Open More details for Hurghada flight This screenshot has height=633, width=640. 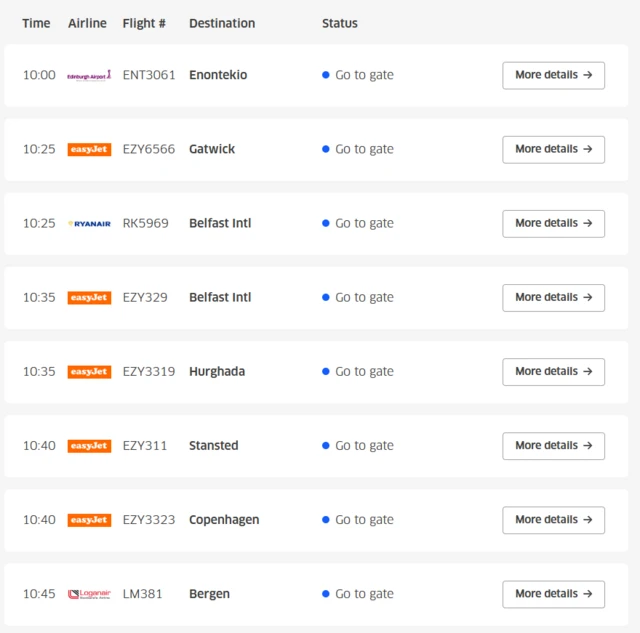553,372
